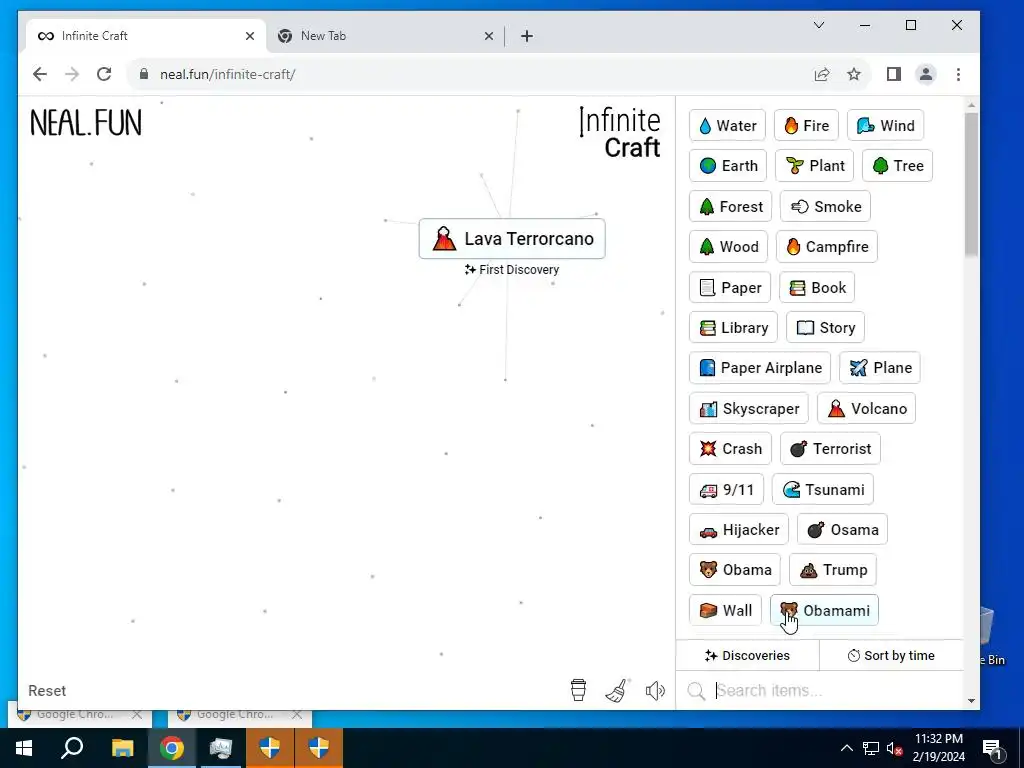The image size is (1024, 768).
Task: Open the Windows Start menu
Action: tap(24, 748)
